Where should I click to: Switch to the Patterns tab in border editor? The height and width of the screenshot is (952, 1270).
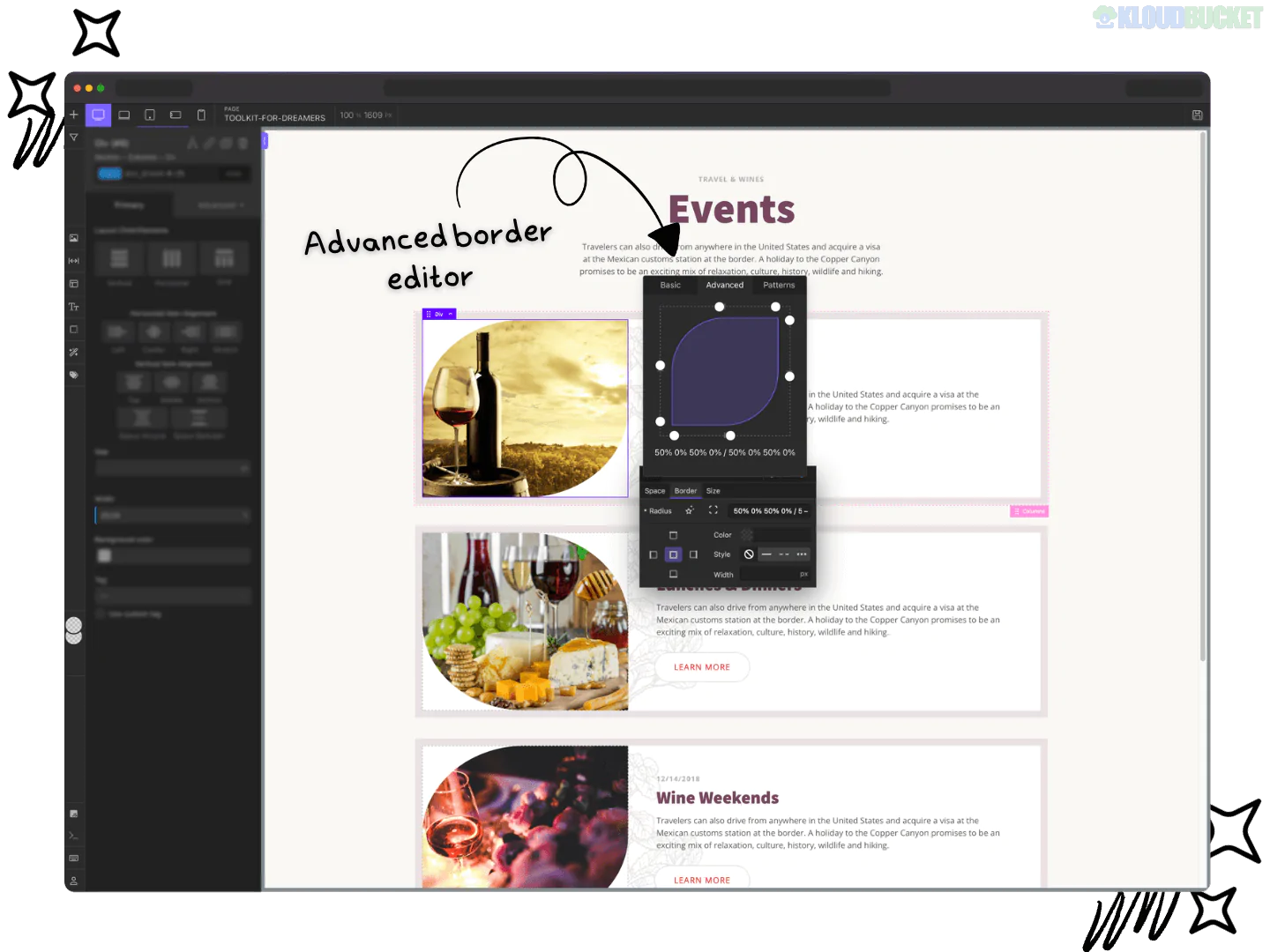(x=779, y=285)
